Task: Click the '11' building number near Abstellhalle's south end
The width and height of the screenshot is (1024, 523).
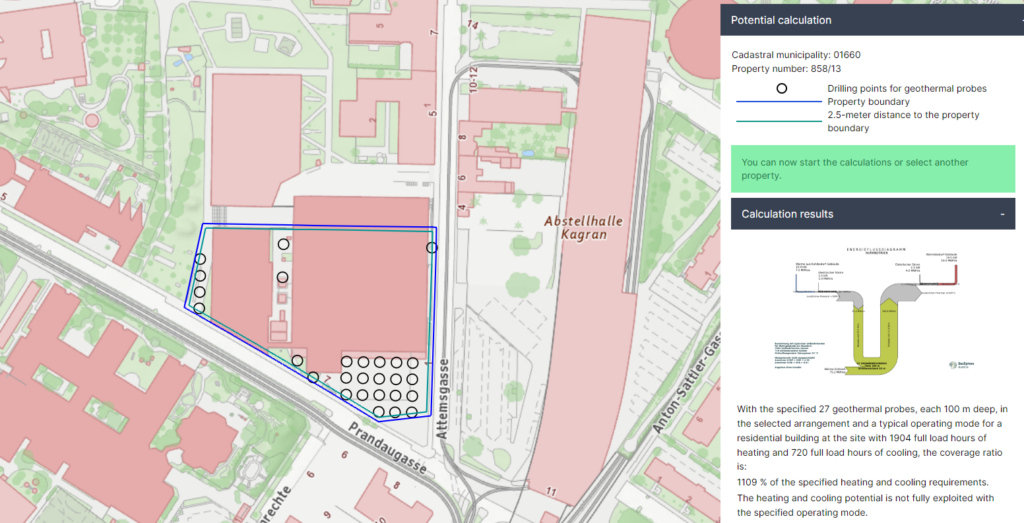Action: [551, 492]
